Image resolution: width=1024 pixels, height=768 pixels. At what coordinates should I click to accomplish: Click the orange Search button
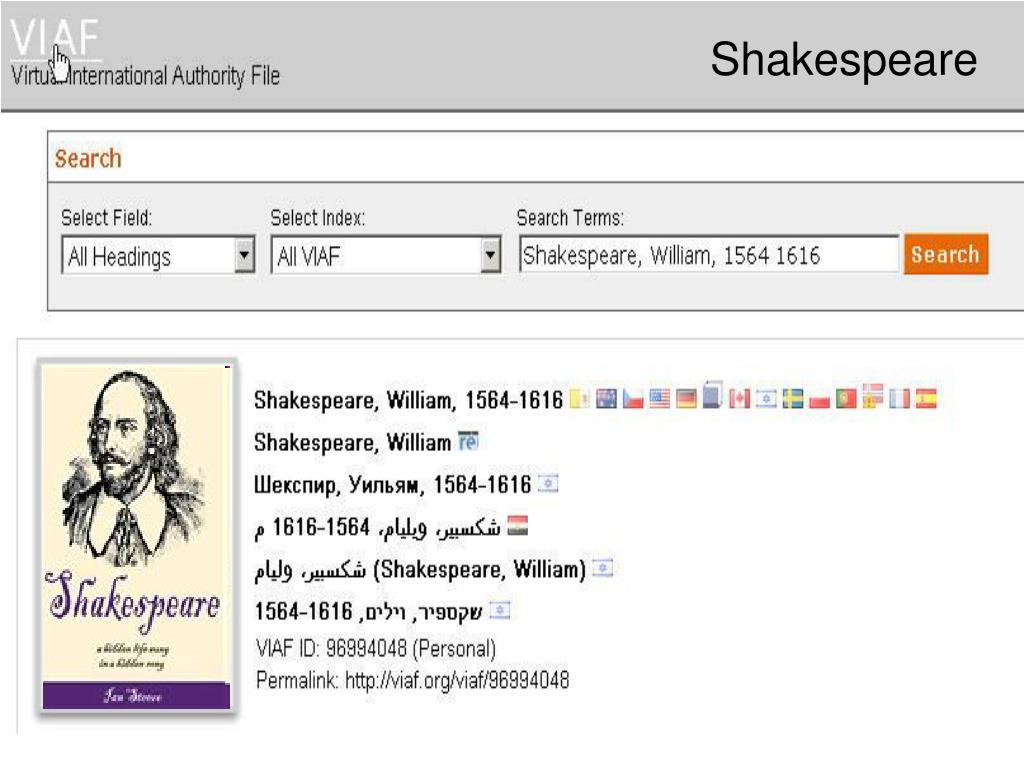tap(946, 254)
